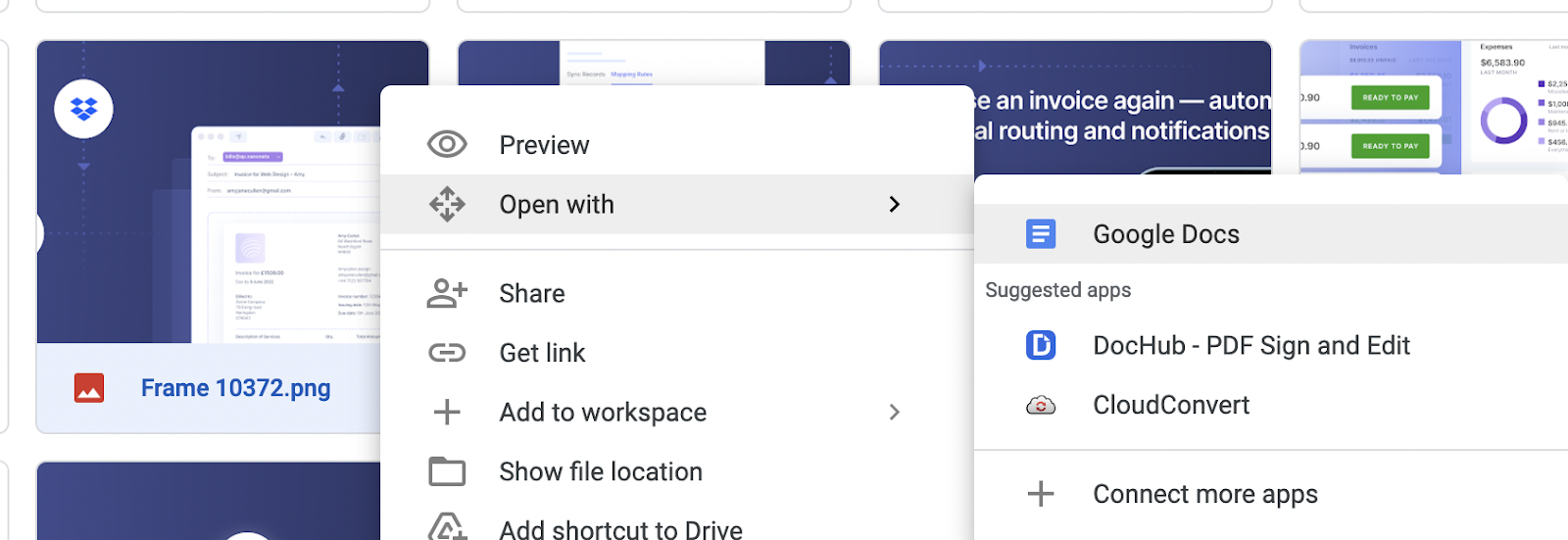
Task: Click the Google Docs blue document icon
Action: (1041, 234)
